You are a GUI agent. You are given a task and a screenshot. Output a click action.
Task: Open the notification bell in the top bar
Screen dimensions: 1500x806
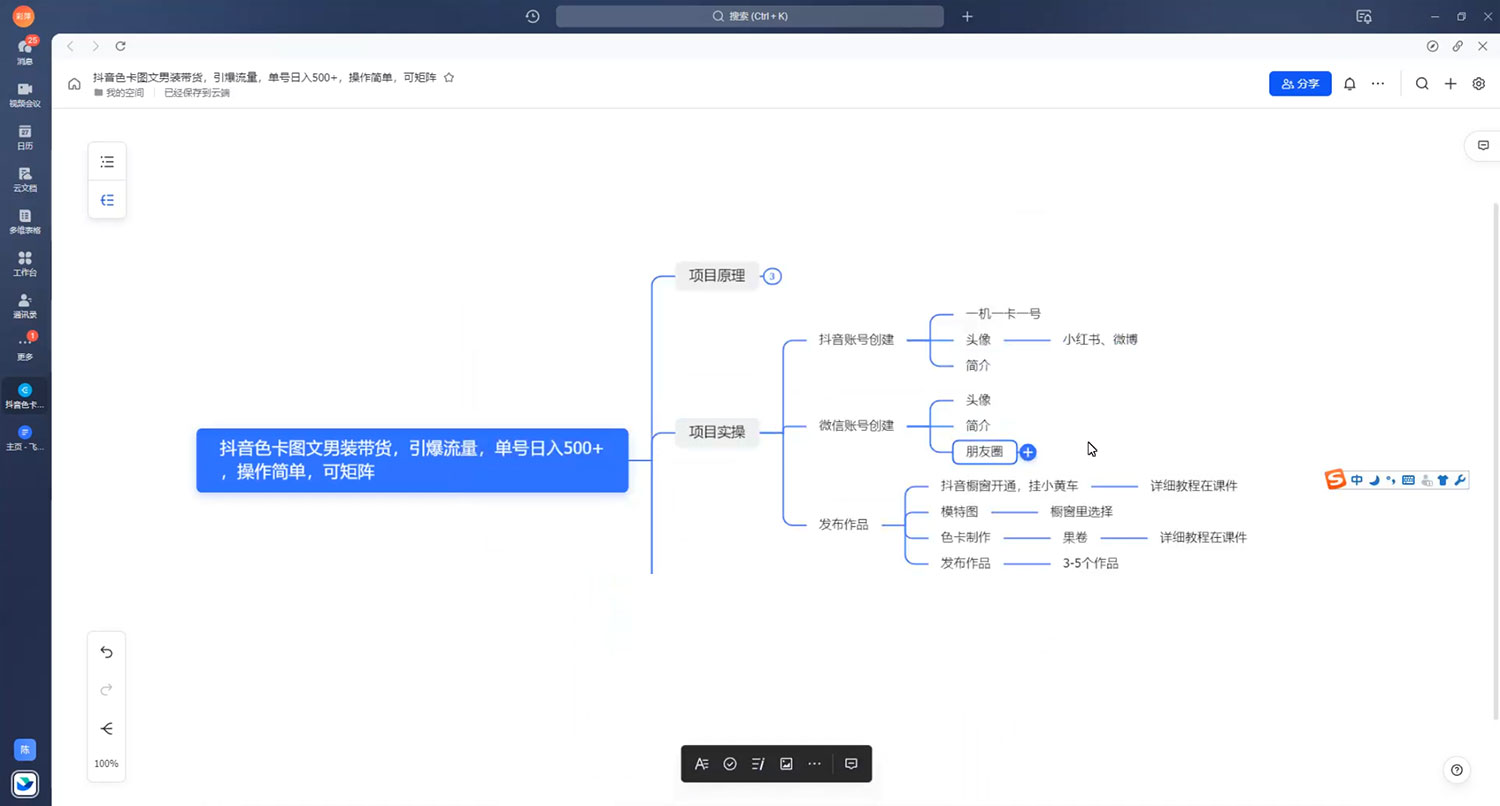(x=1349, y=84)
